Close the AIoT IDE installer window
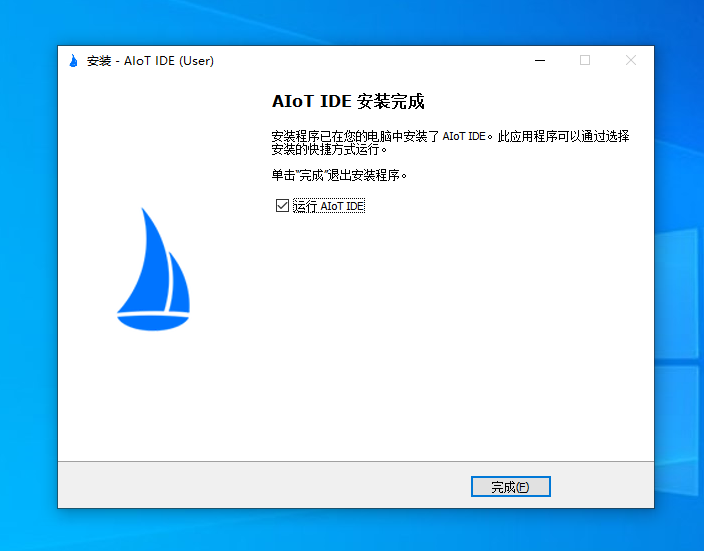Viewport: 704px width, 551px height. pos(631,60)
